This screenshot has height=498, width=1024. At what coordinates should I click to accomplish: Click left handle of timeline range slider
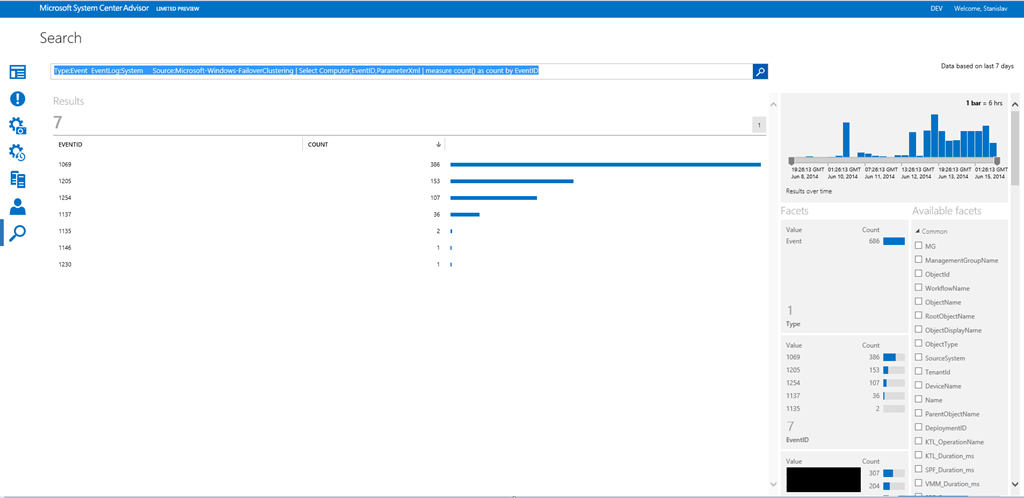pyautogui.click(x=792, y=160)
